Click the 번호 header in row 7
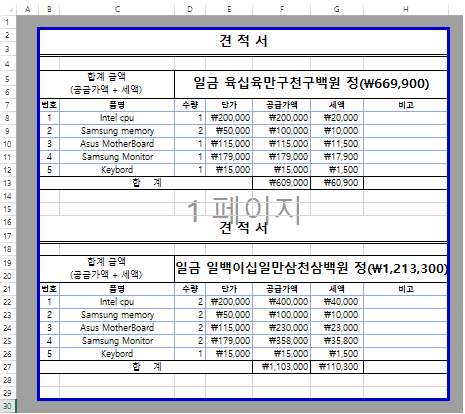465x414 pixels. pos(49,105)
